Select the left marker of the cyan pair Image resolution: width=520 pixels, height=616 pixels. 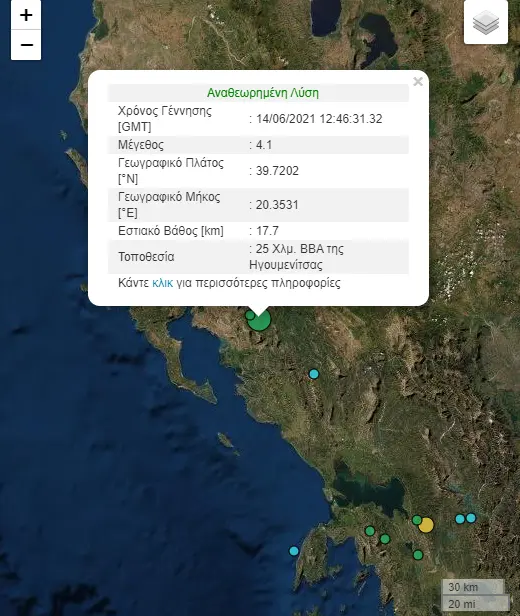point(460,519)
